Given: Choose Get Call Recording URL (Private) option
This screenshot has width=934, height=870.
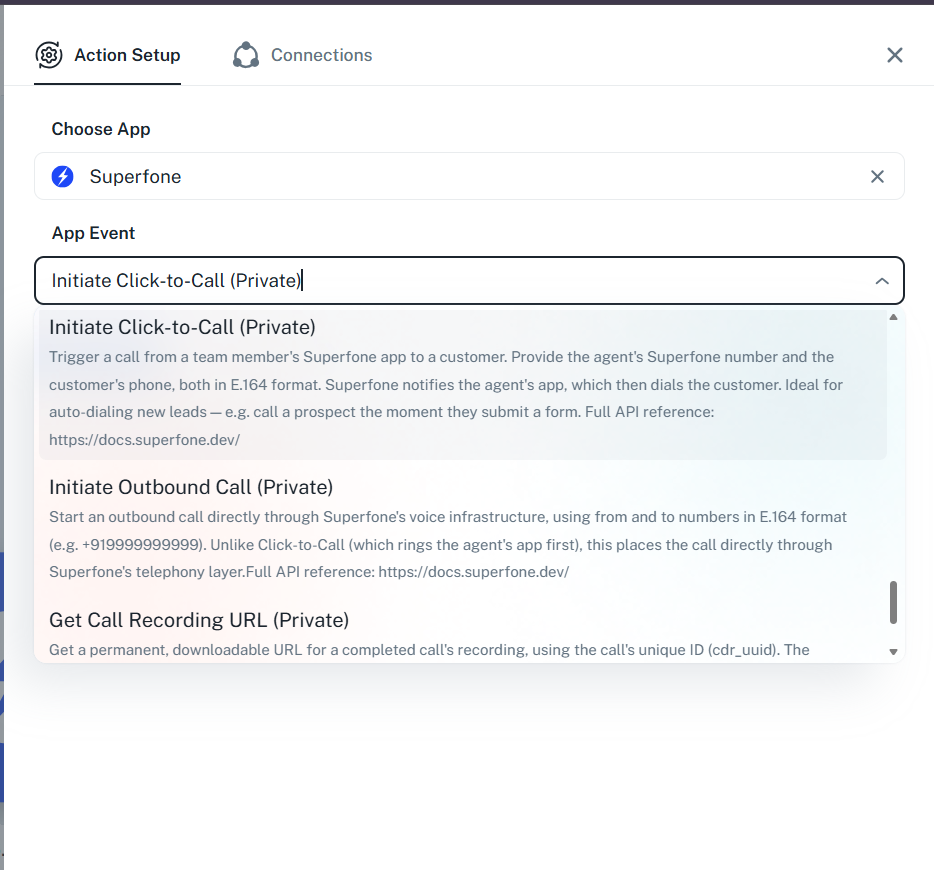Looking at the screenshot, I should pyautogui.click(x=463, y=635).
